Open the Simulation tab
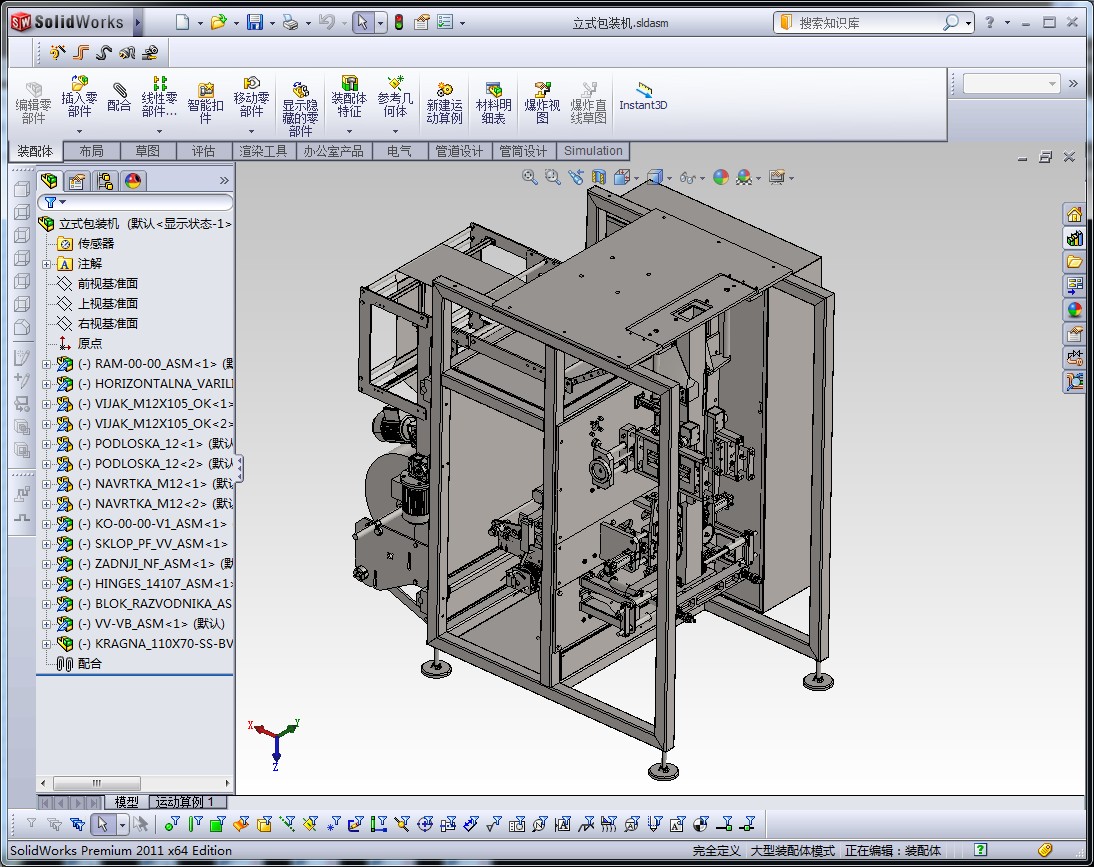 [x=592, y=151]
